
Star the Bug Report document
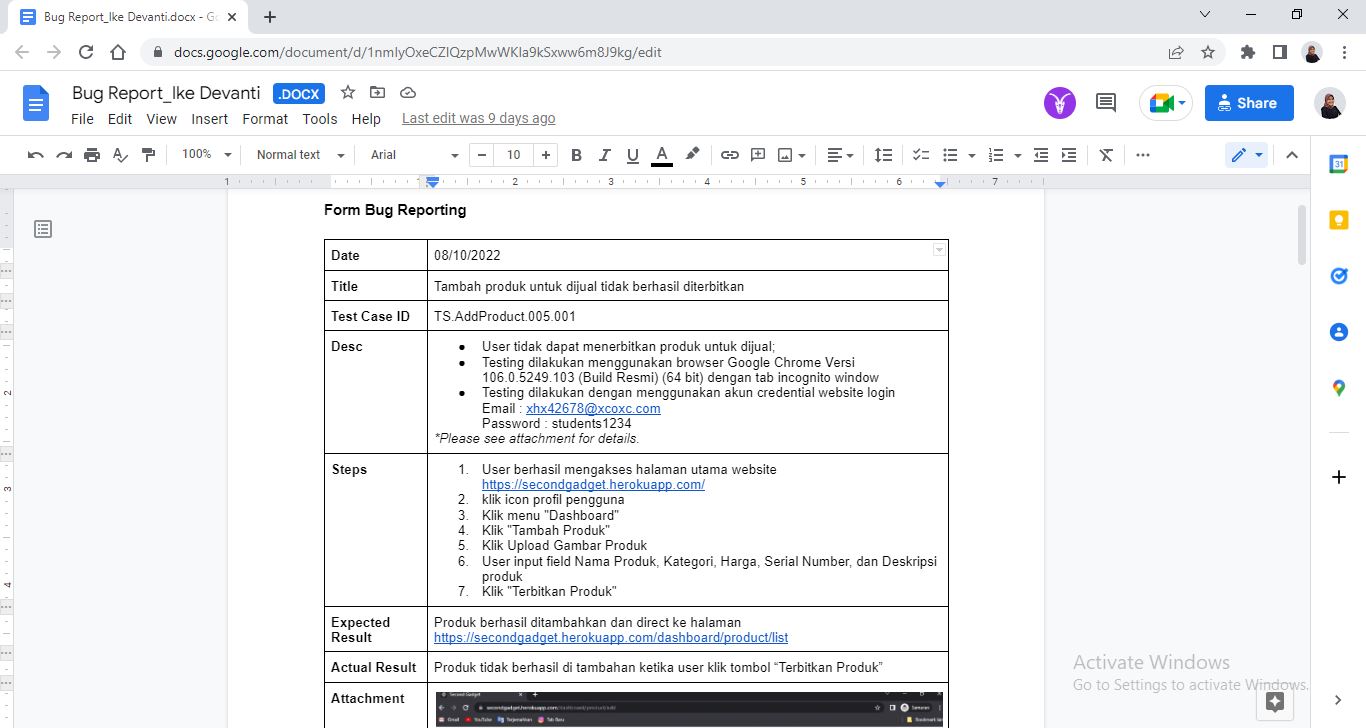pyautogui.click(x=348, y=92)
